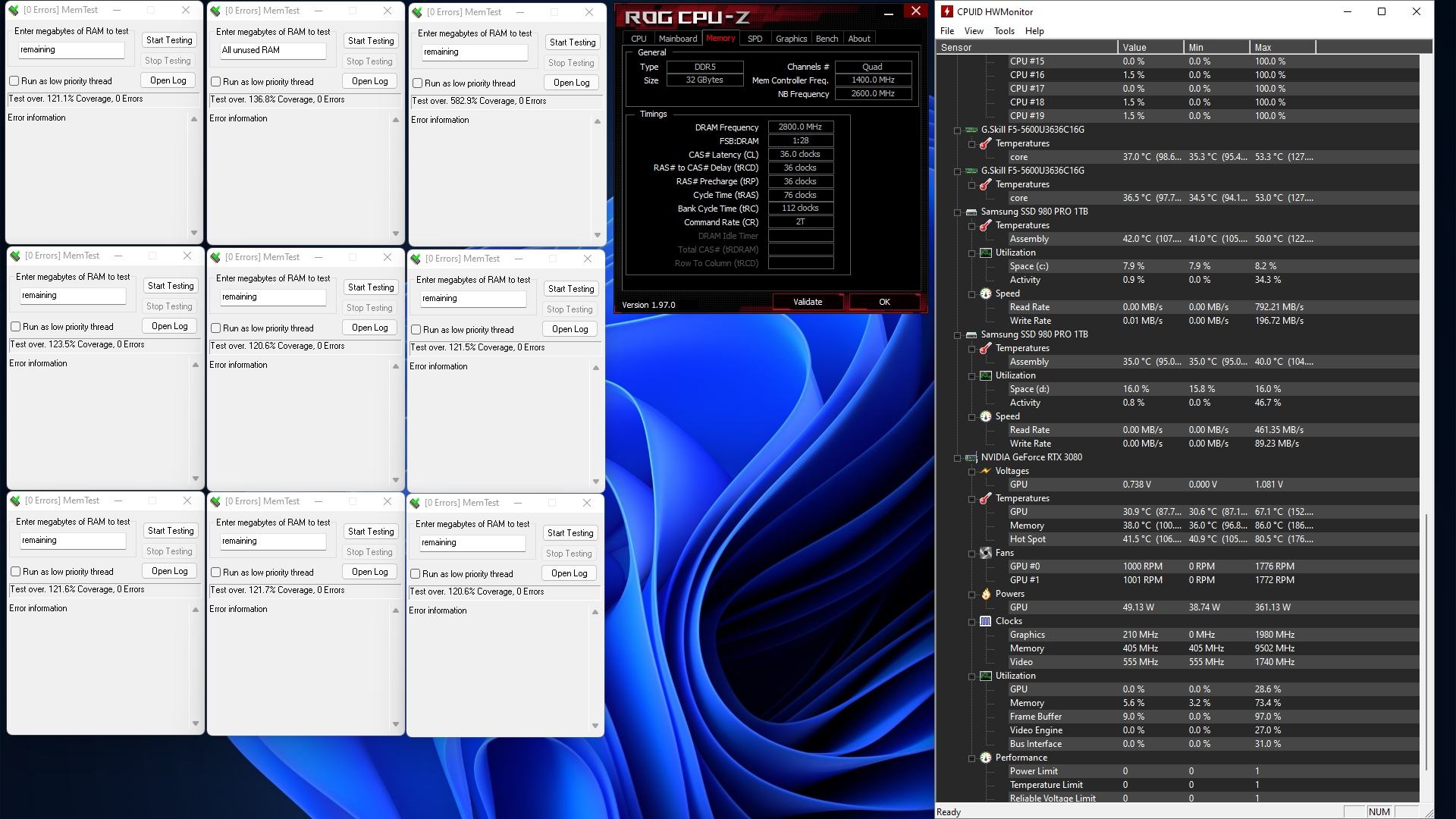This screenshot has height=819, width=1456.
Task: Click the Max column header in HWMonitor
Action: (1282, 47)
